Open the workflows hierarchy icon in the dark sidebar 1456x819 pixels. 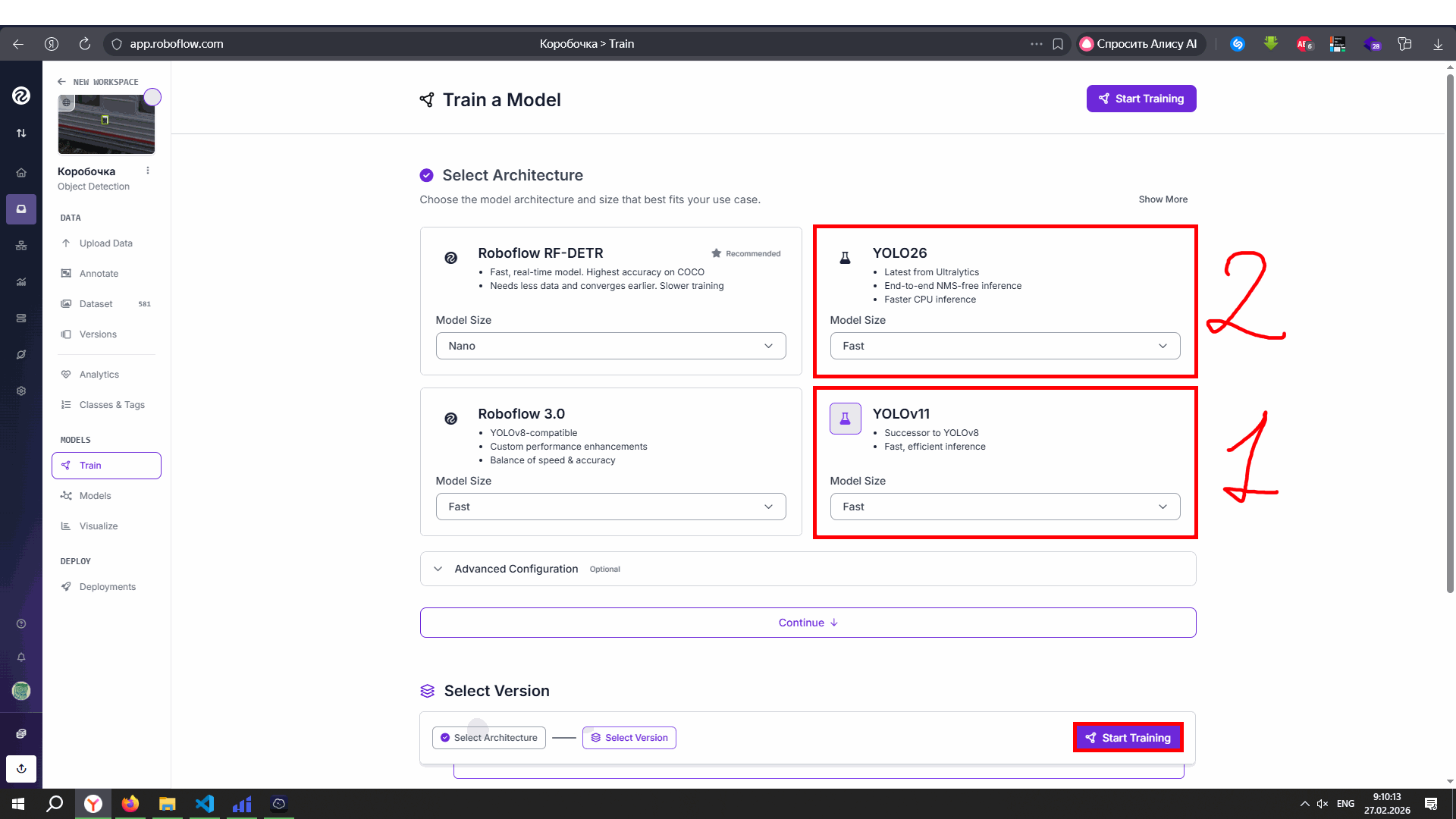[x=21, y=246]
